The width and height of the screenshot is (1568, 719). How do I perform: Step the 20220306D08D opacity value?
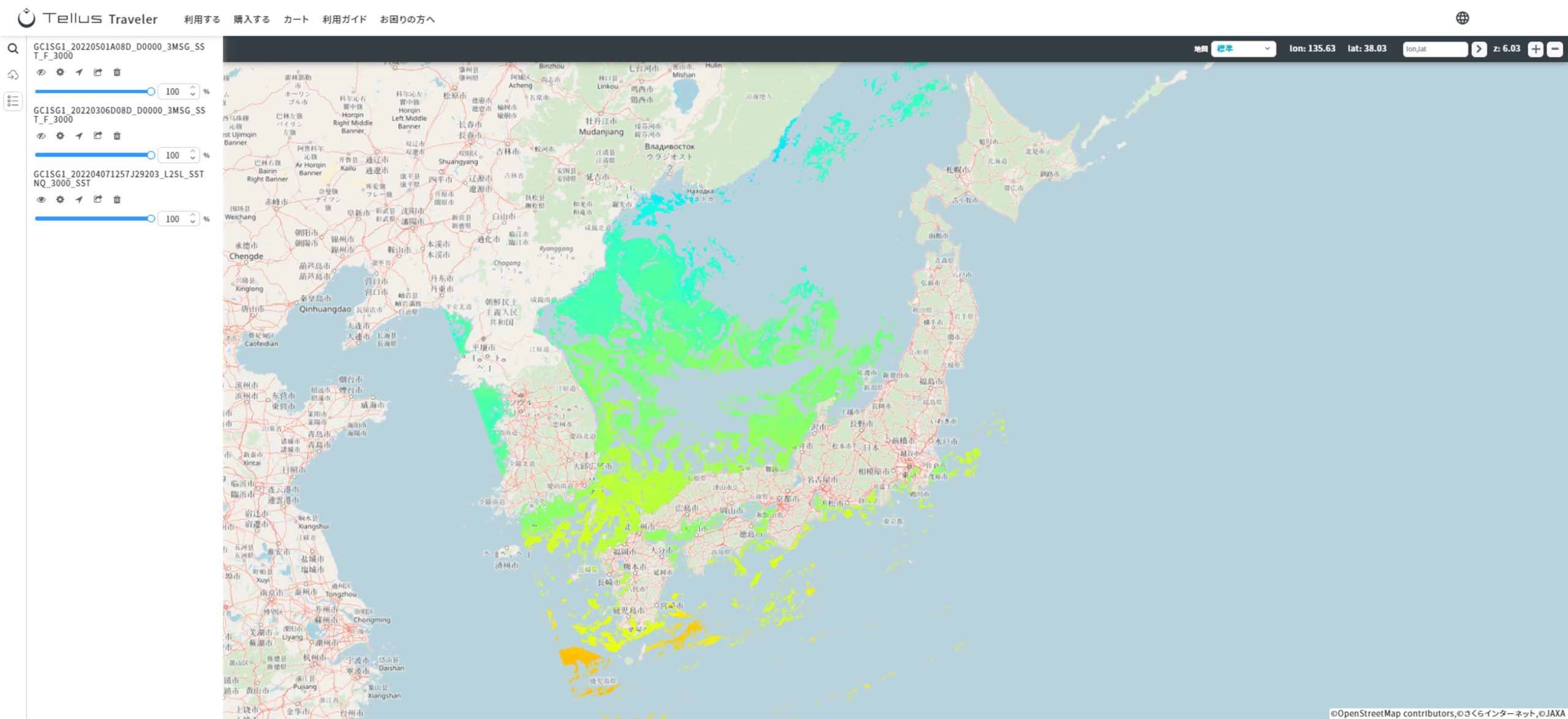[x=193, y=155]
